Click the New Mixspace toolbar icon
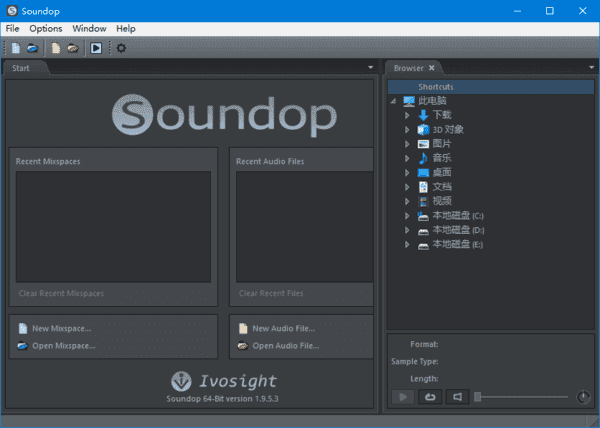The width and height of the screenshot is (600, 428). click(16, 48)
